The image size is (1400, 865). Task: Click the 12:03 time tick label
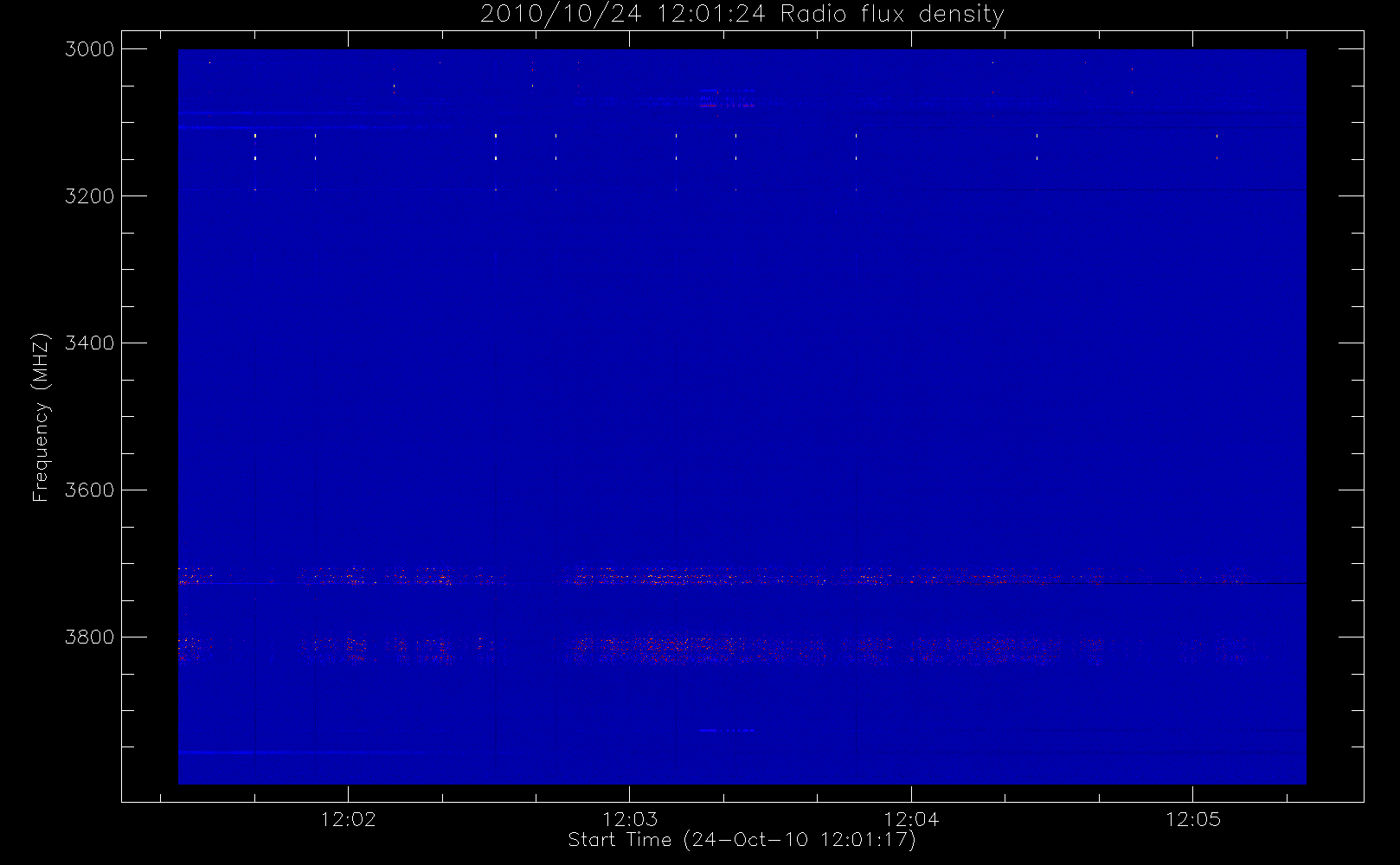[630, 820]
